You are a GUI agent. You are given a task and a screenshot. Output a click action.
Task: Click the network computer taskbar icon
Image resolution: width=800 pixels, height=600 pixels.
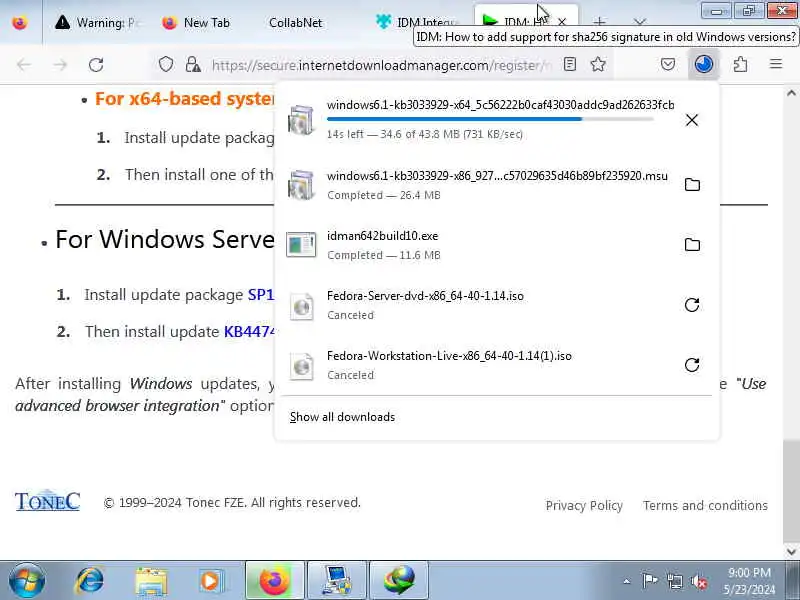[337, 580]
